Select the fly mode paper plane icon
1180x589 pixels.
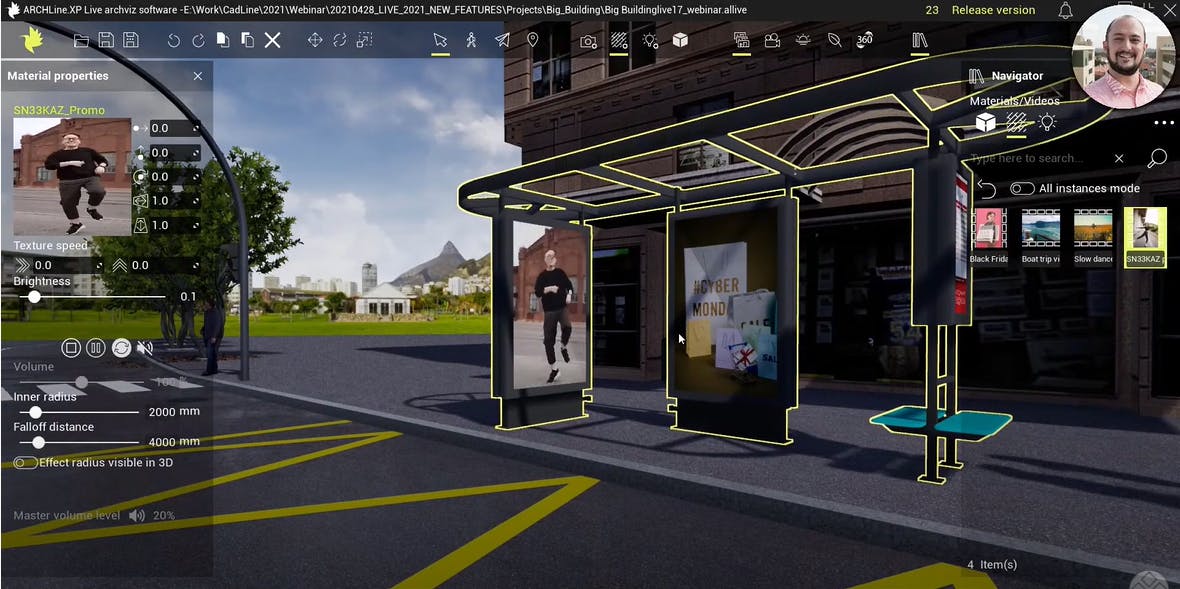tap(502, 41)
